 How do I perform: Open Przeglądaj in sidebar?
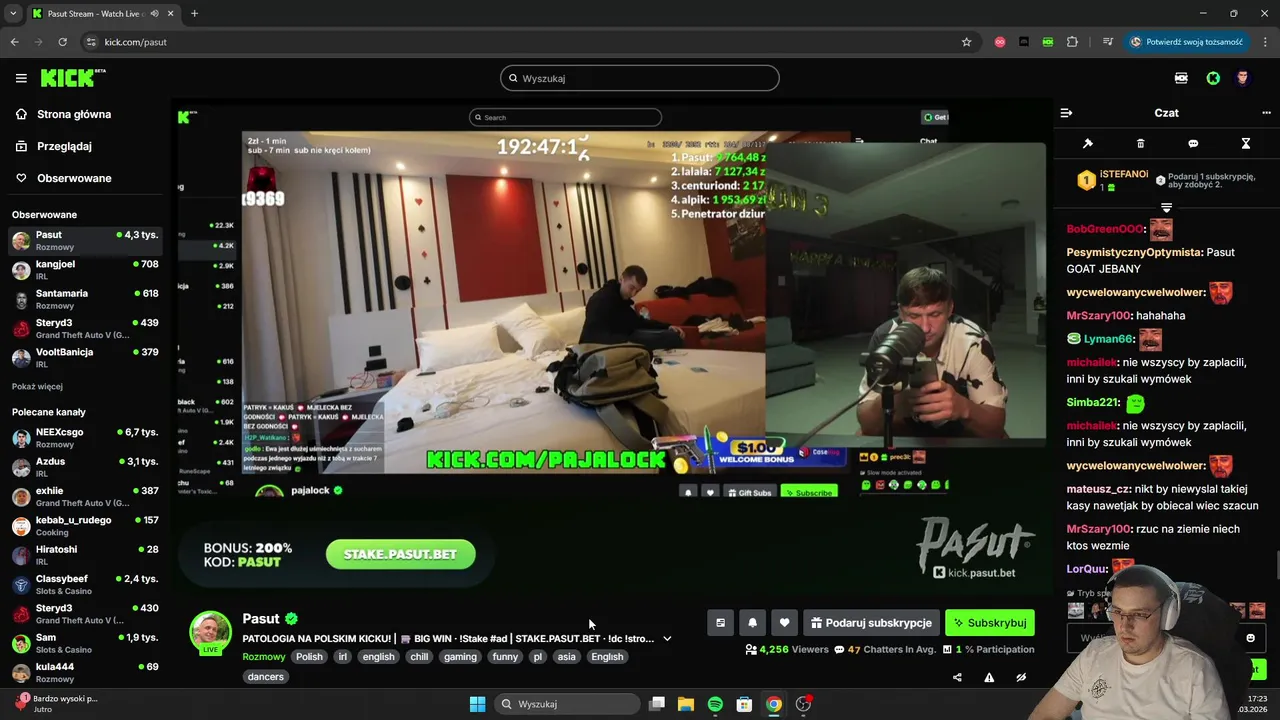point(53,146)
